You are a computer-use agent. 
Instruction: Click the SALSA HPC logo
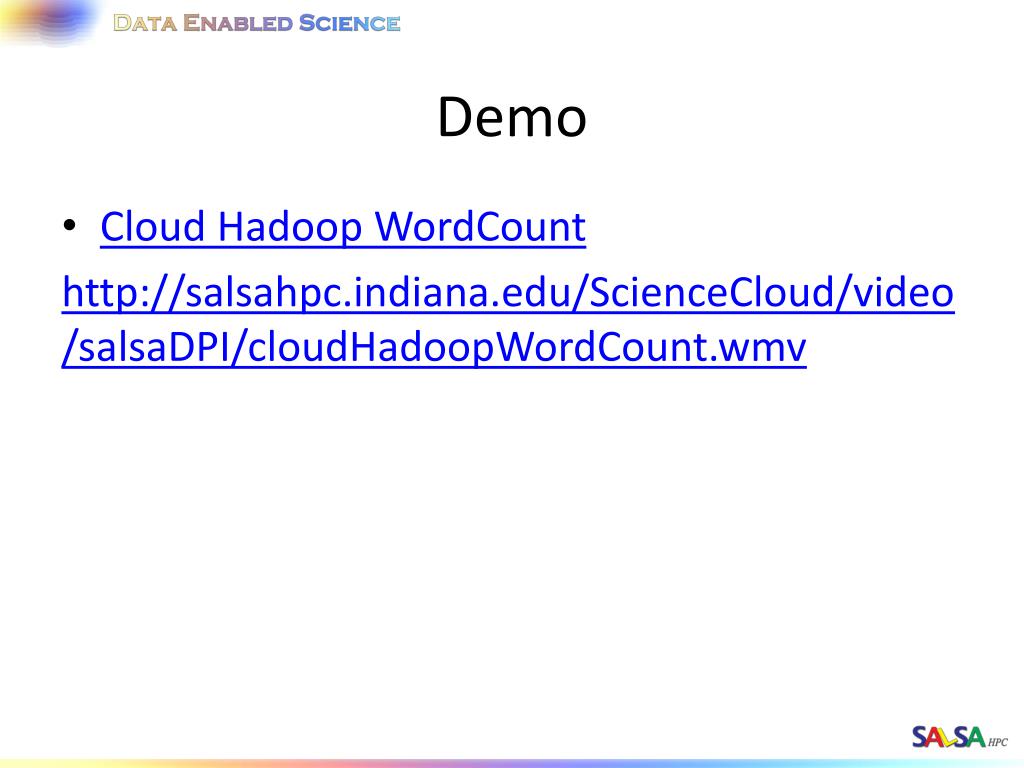pyautogui.click(x=959, y=737)
